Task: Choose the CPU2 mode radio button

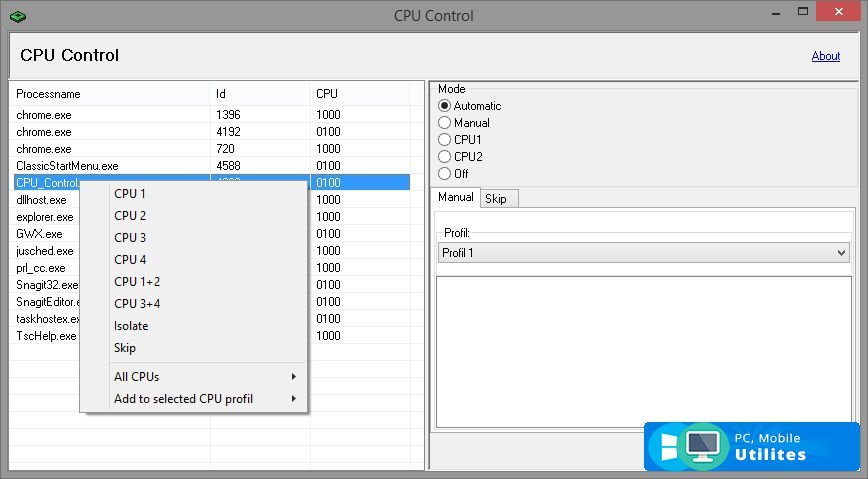Action: tap(444, 157)
